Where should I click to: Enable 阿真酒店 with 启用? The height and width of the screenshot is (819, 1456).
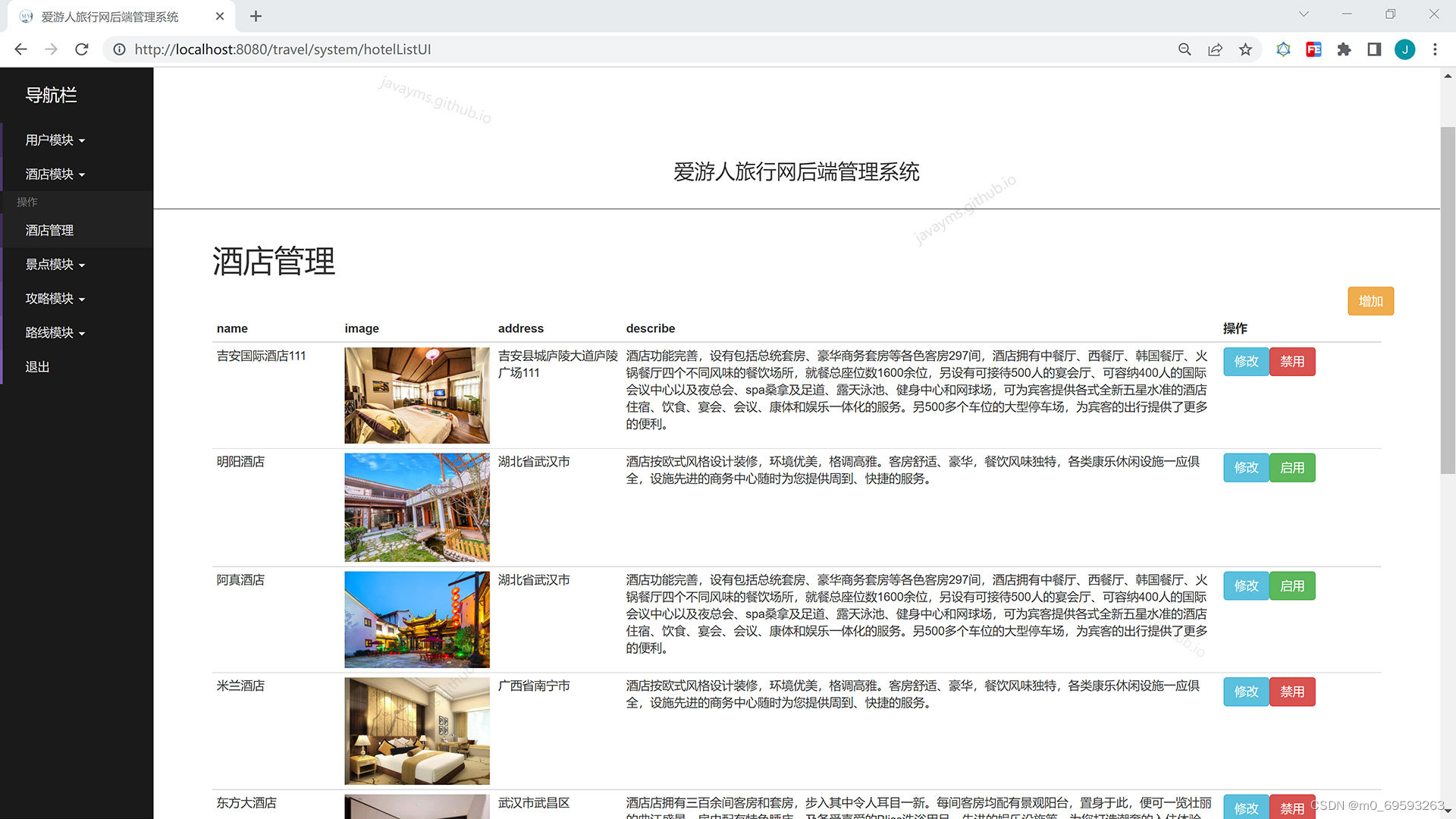pyautogui.click(x=1292, y=586)
